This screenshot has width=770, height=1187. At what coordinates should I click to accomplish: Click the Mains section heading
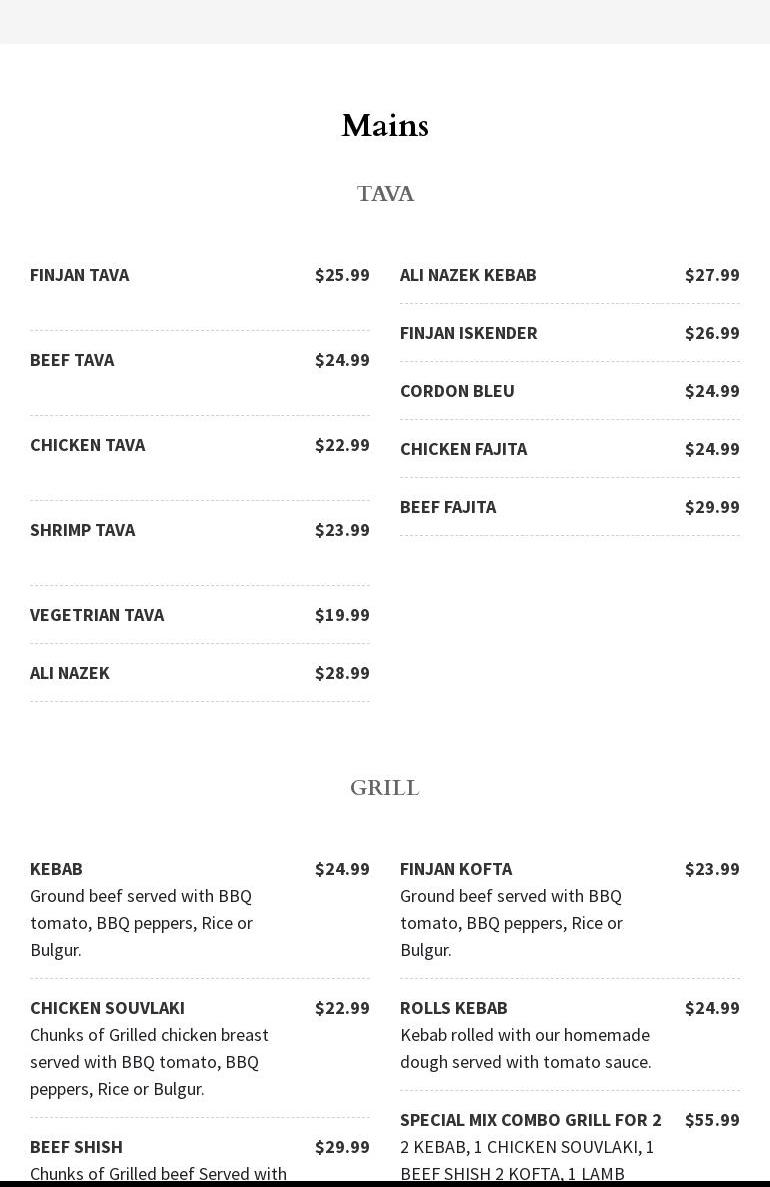point(385,126)
